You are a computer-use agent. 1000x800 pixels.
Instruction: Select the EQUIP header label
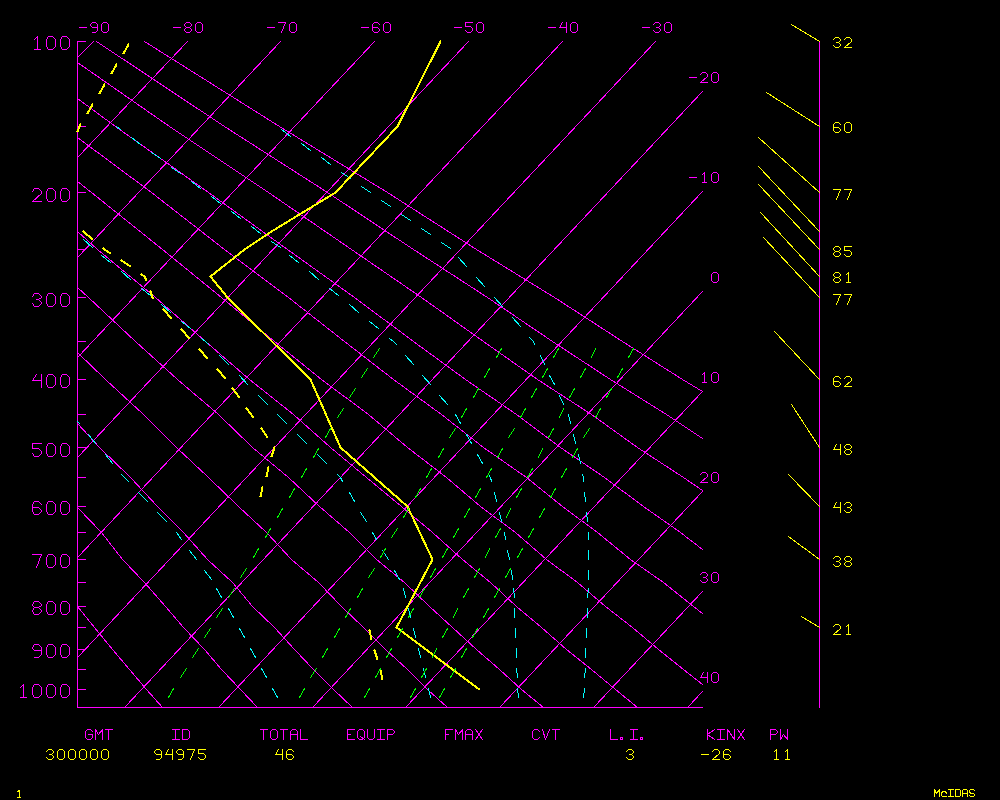point(371,735)
